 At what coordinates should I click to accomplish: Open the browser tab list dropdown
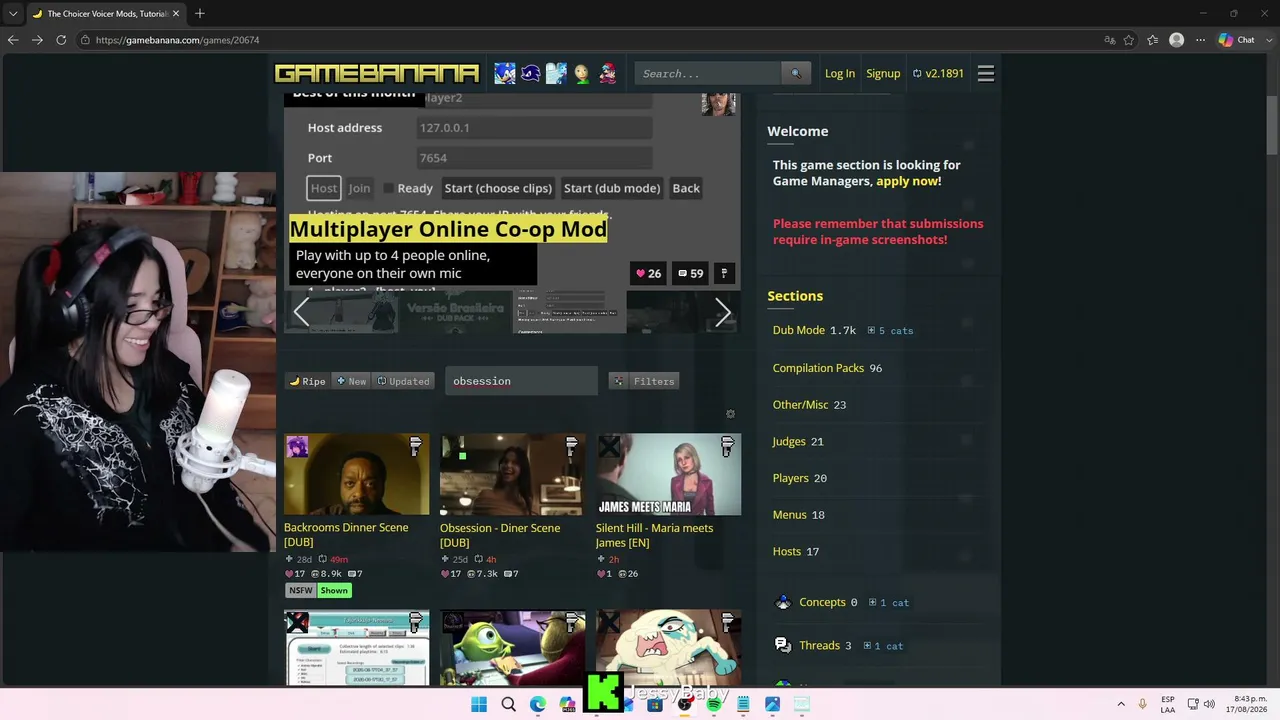coord(13,13)
